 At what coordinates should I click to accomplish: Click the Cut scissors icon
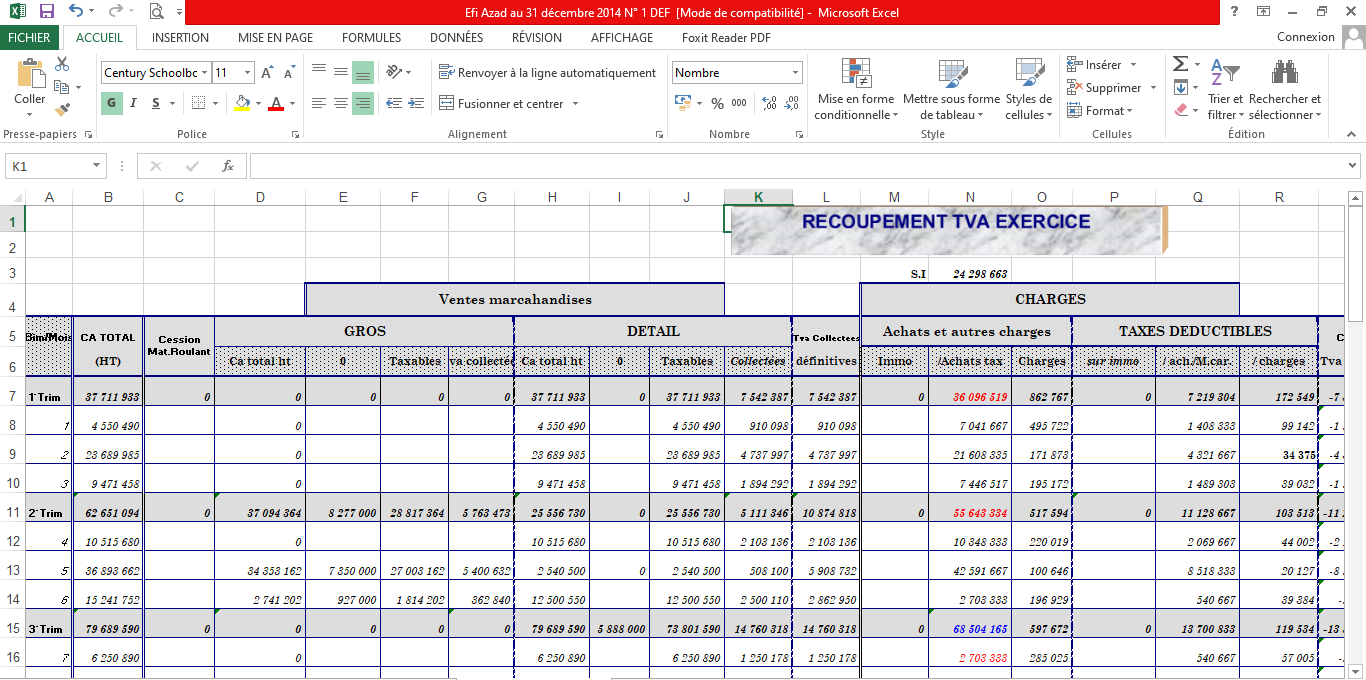(62, 64)
